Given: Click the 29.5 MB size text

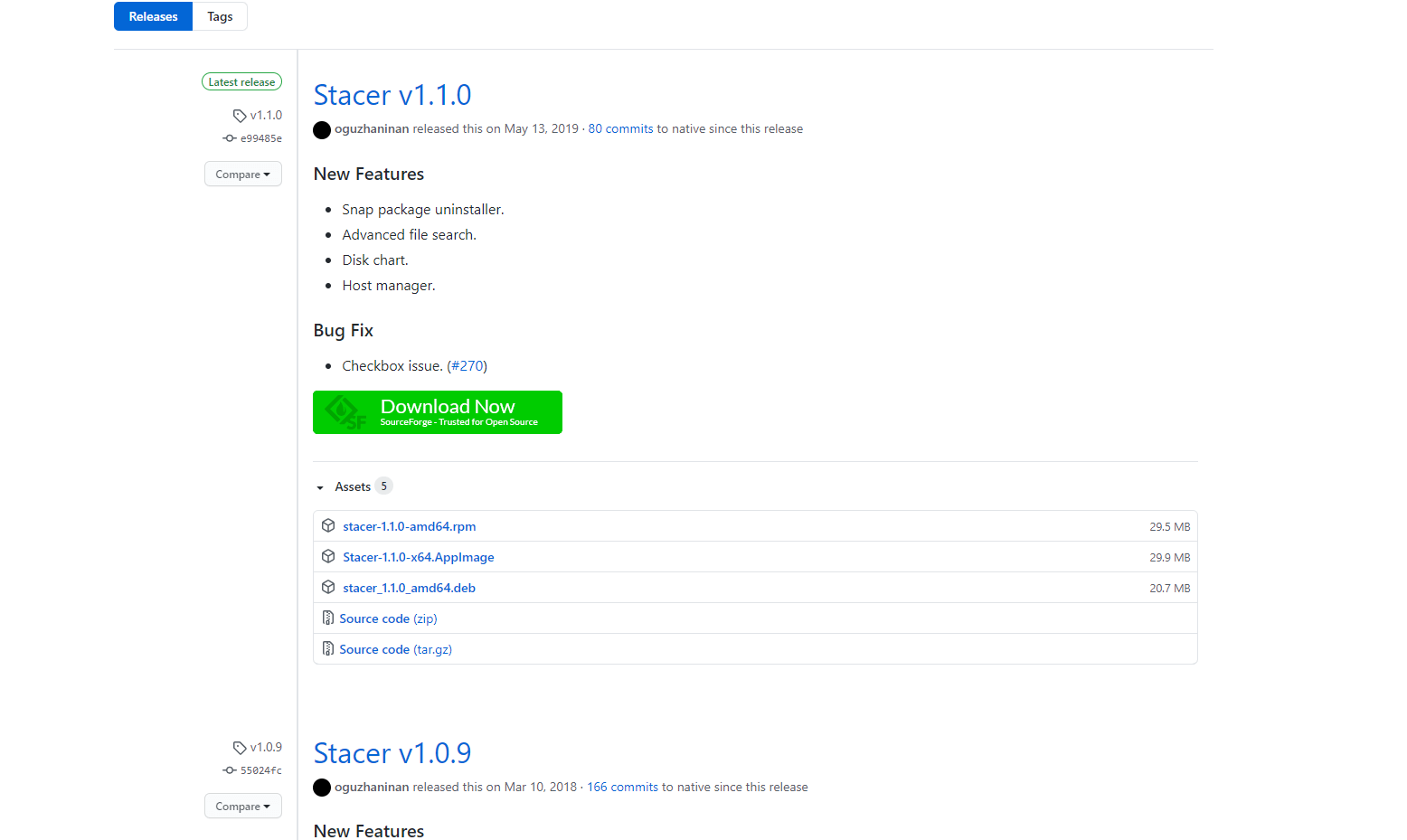Looking at the screenshot, I should click(1169, 526).
